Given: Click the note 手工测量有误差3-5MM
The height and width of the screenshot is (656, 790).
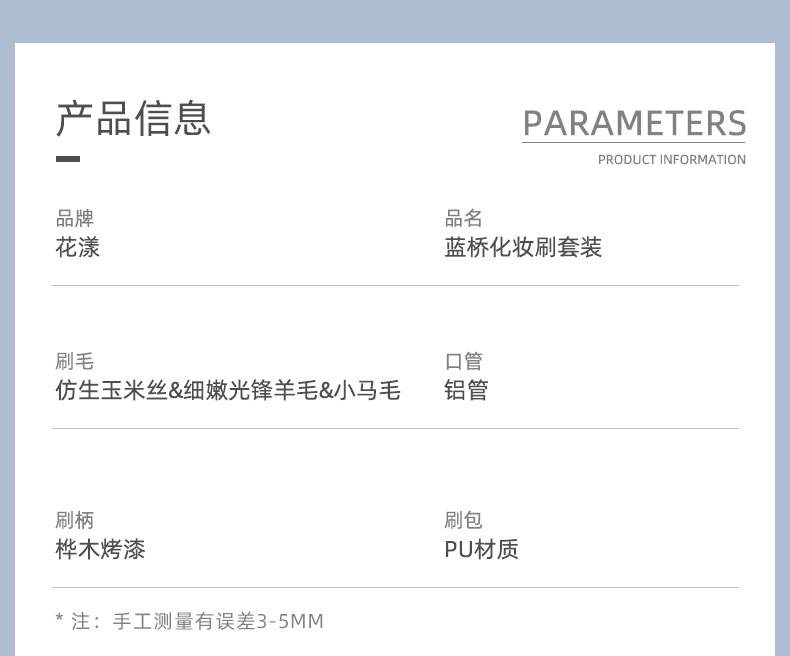Looking at the screenshot, I should [x=218, y=621].
